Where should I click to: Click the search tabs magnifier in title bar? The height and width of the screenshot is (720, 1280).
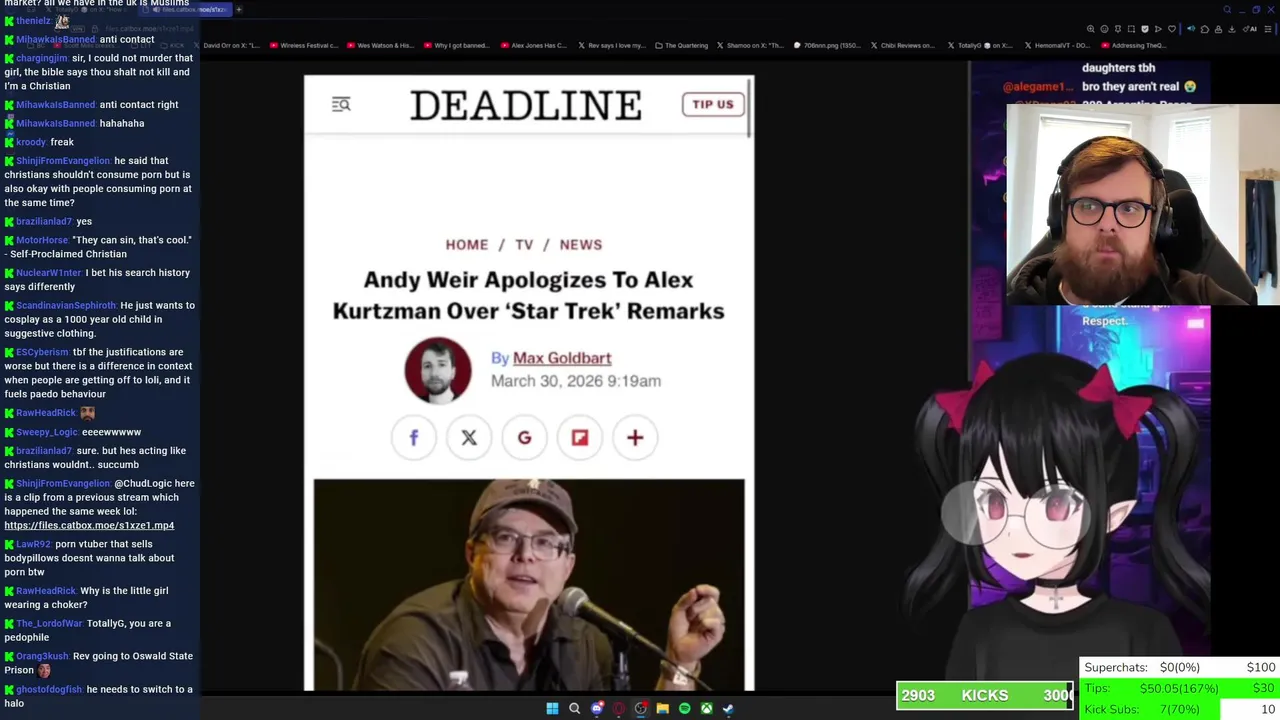(x=1227, y=10)
